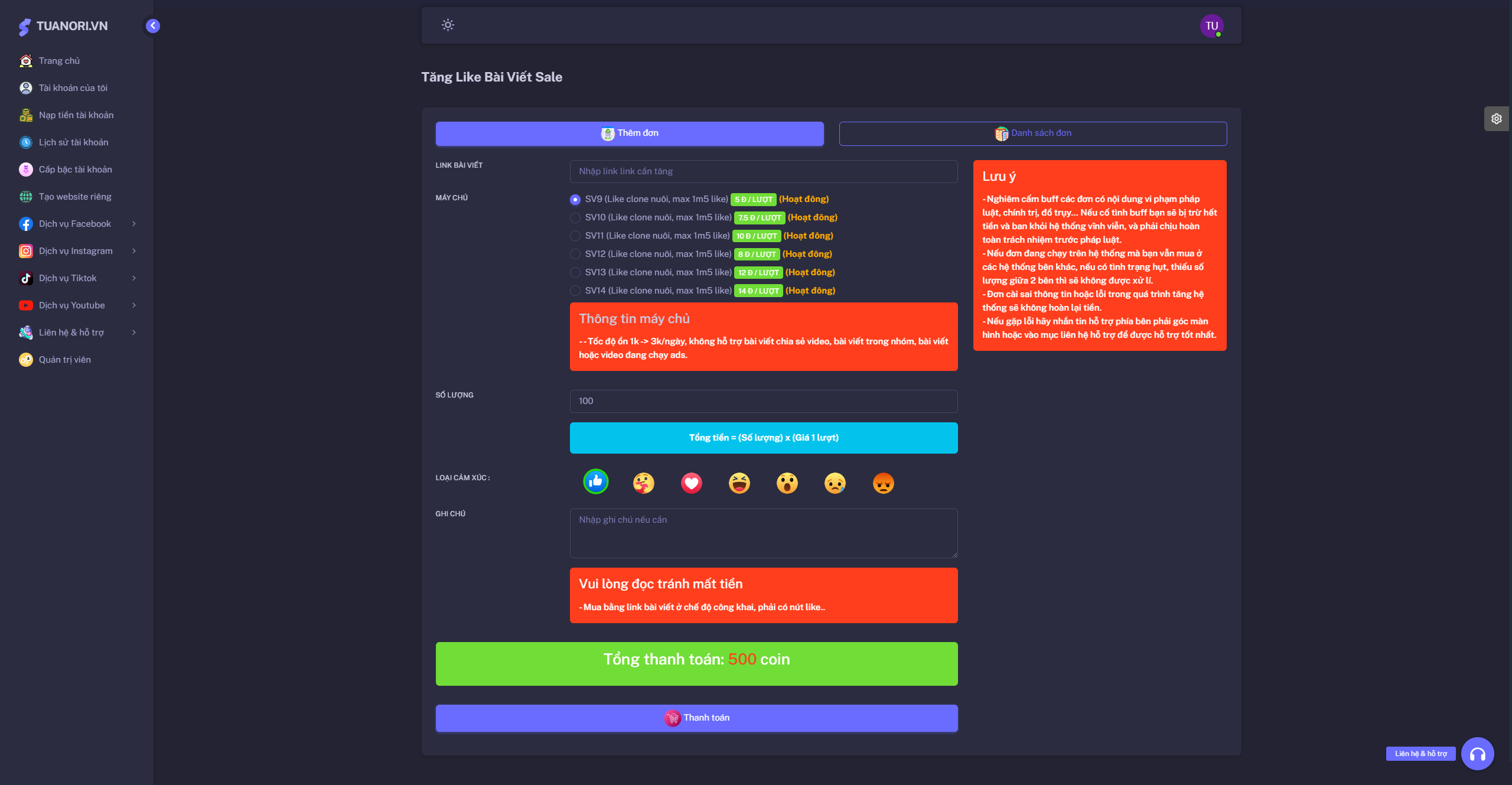
Task: Click the link bài viết input field
Action: pyautogui.click(x=764, y=170)
